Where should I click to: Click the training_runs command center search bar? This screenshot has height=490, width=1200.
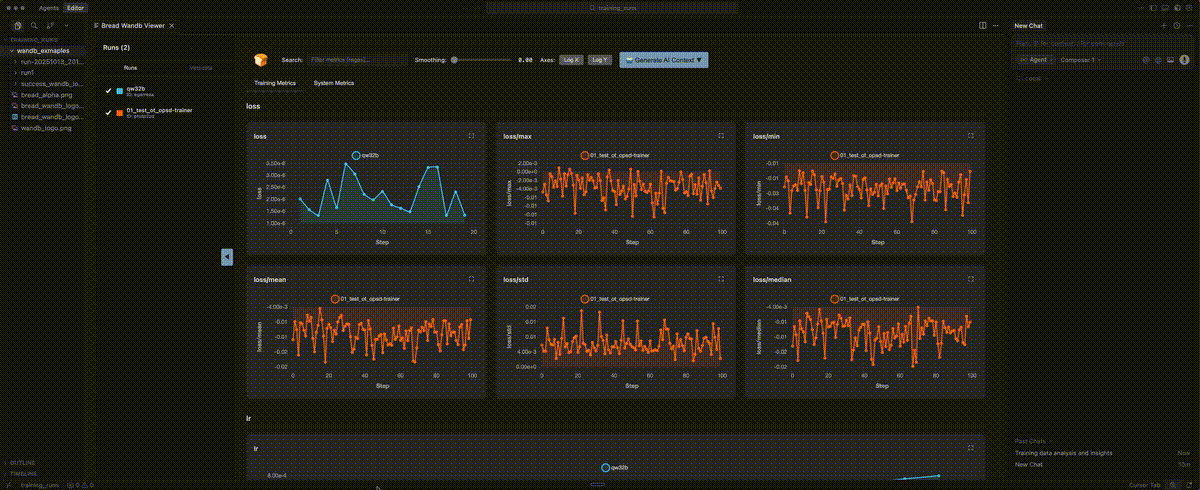coord(612,7)
